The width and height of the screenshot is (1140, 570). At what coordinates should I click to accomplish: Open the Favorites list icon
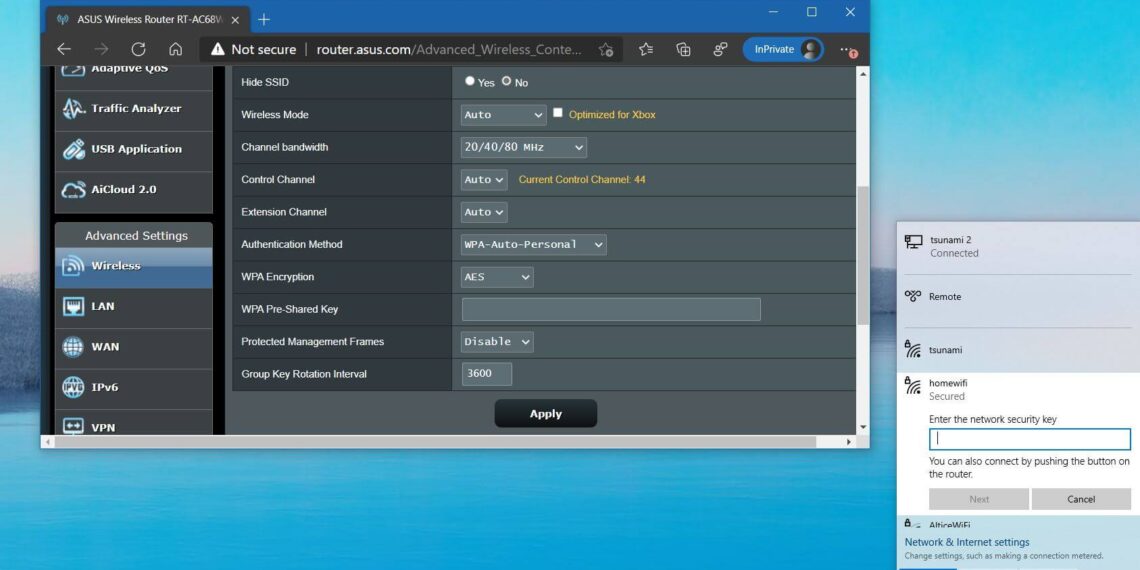coord(646,49)
